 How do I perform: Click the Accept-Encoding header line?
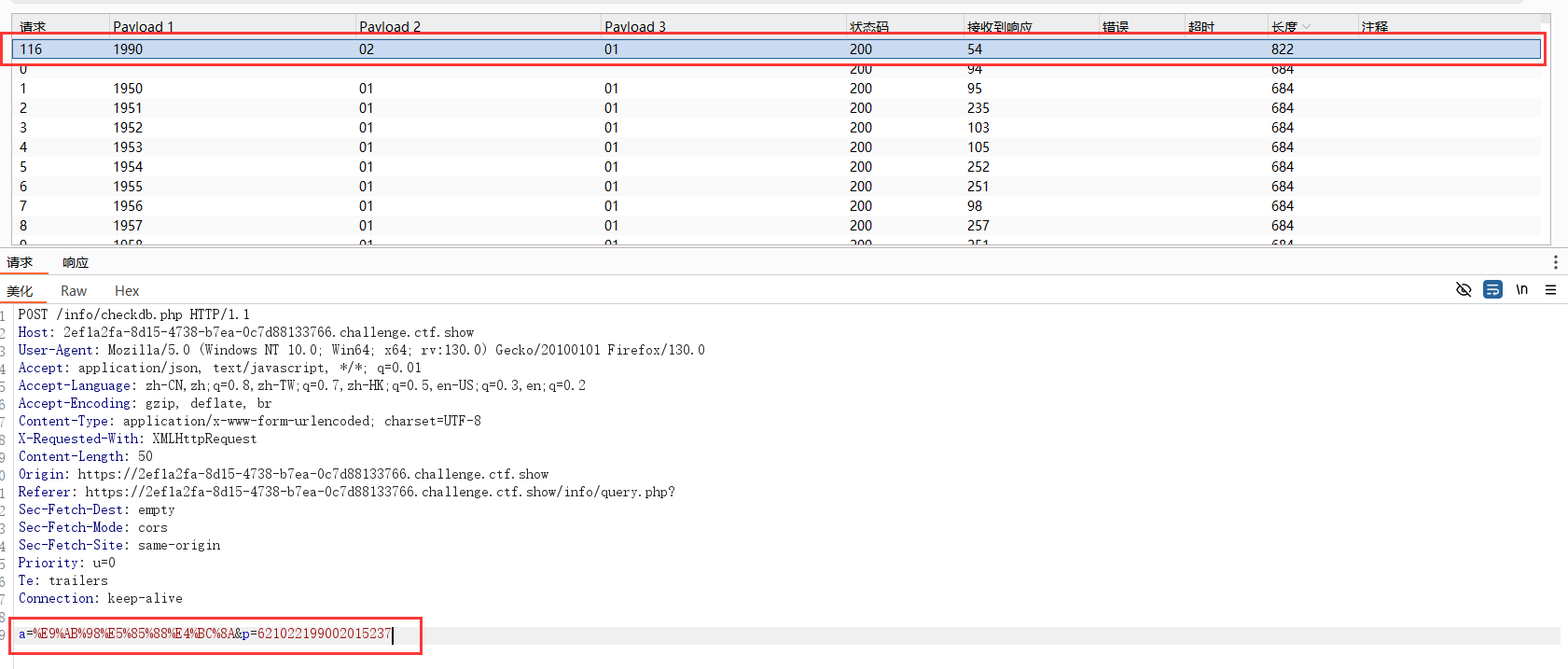(146, 403)
